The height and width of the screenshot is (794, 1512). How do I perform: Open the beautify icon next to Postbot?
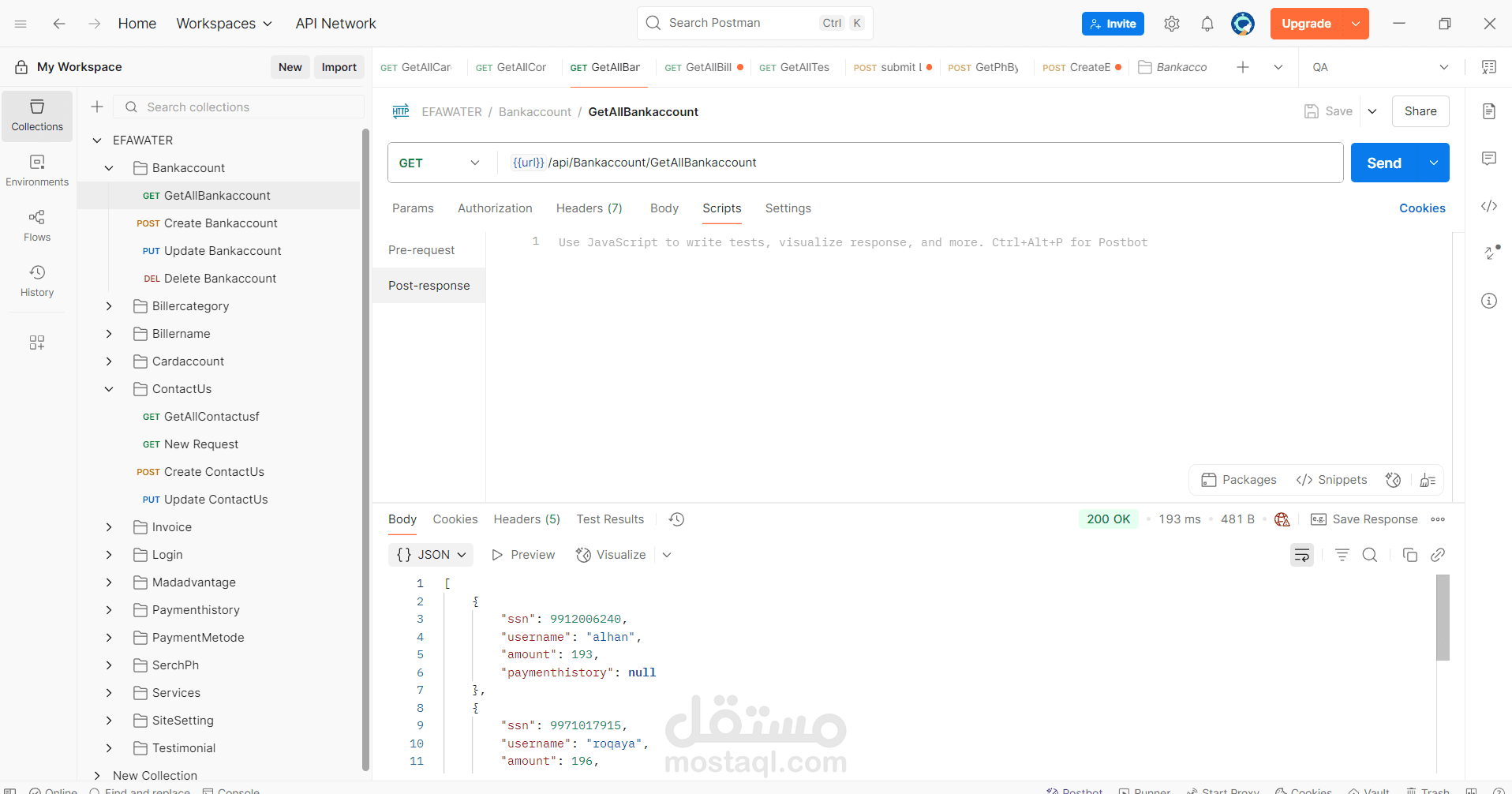click(1428, 480)
